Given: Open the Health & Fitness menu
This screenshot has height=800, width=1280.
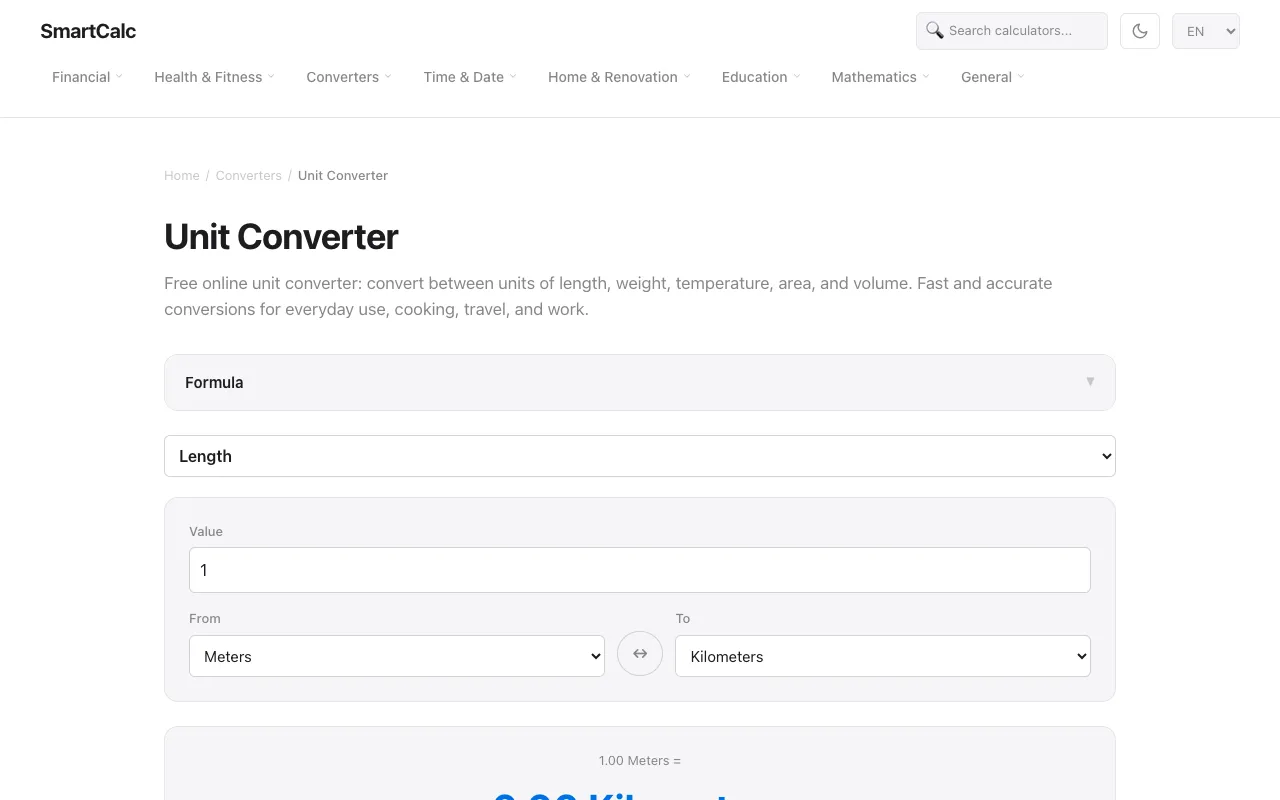Looking at the screenshot, I should 214,77.
